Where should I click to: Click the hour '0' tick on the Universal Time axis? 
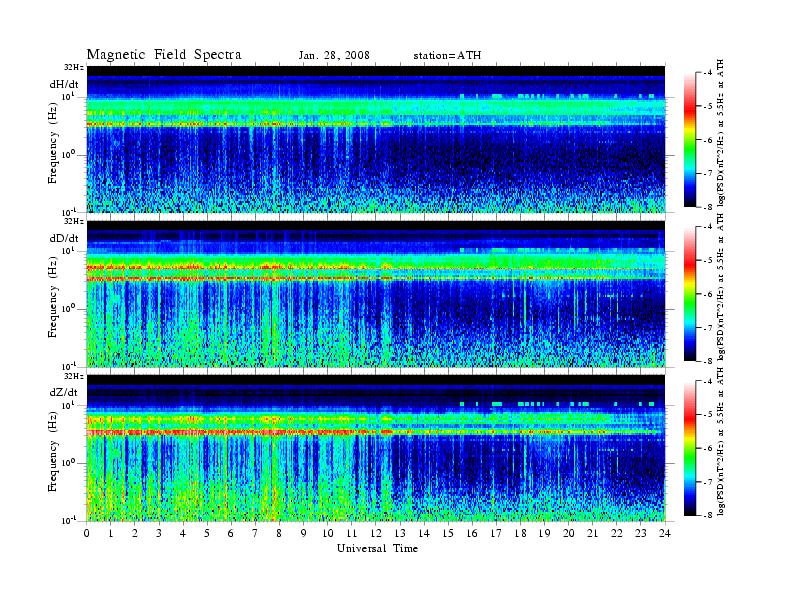[x=87, y=534]
